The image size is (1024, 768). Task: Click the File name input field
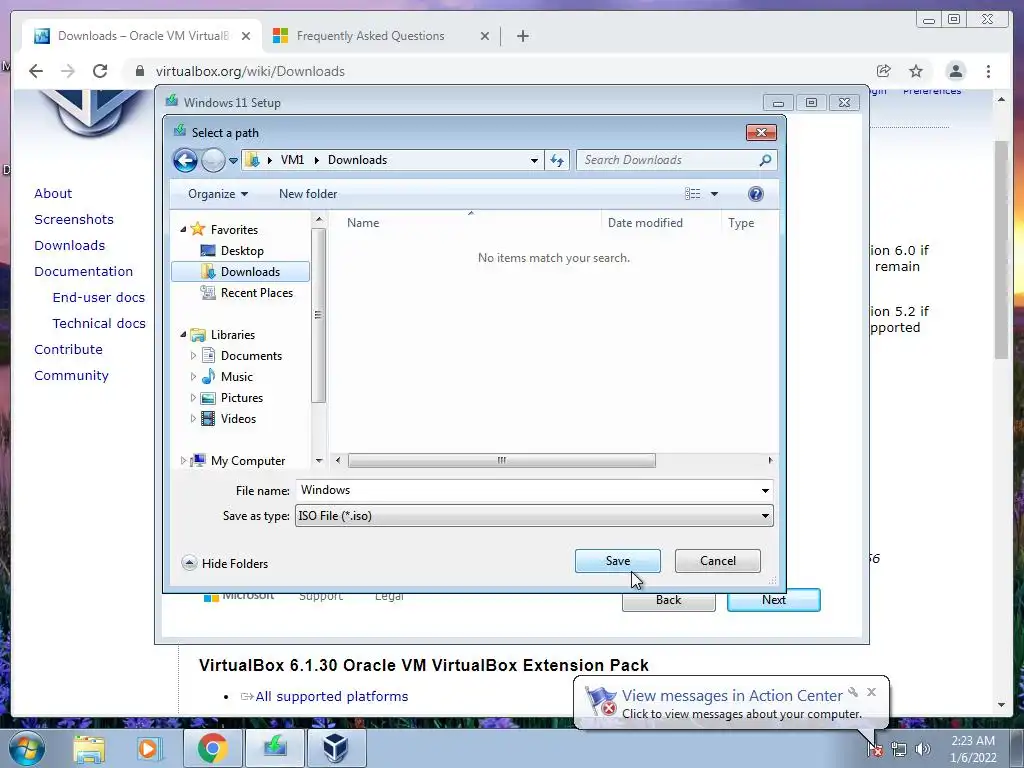[x=527, y=490]
